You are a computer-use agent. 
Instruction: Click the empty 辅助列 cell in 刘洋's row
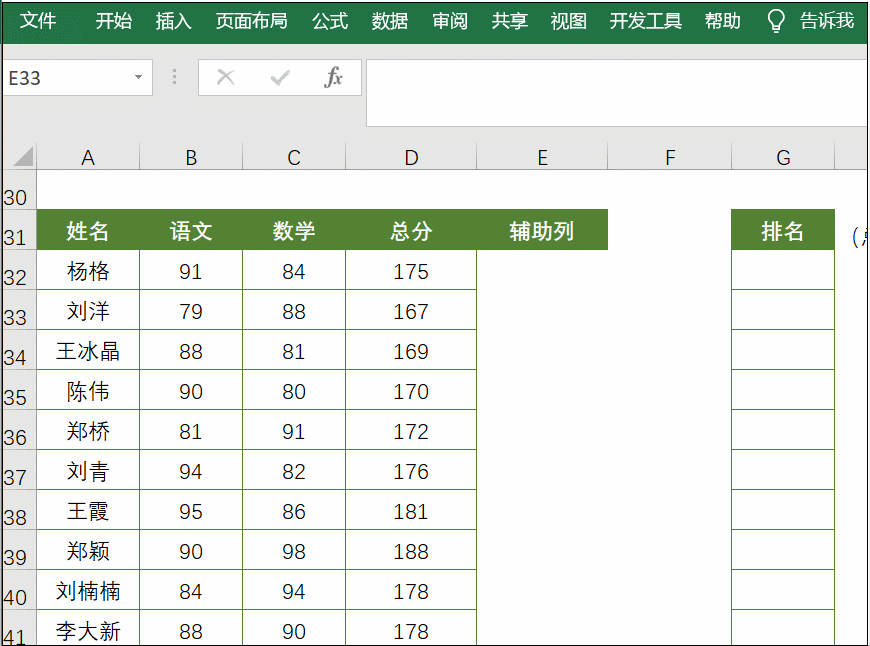click(x=542, y=310)
